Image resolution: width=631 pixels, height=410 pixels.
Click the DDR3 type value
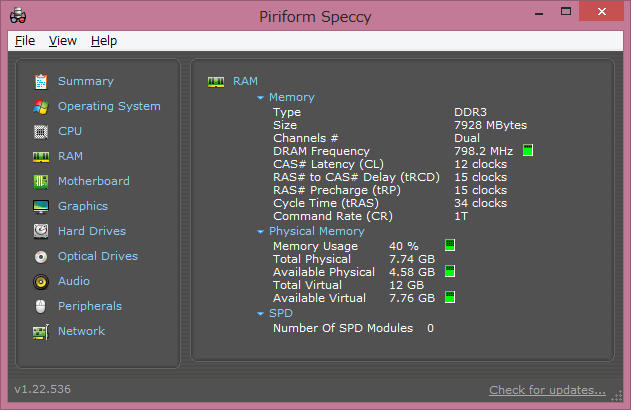click(470, 112)
